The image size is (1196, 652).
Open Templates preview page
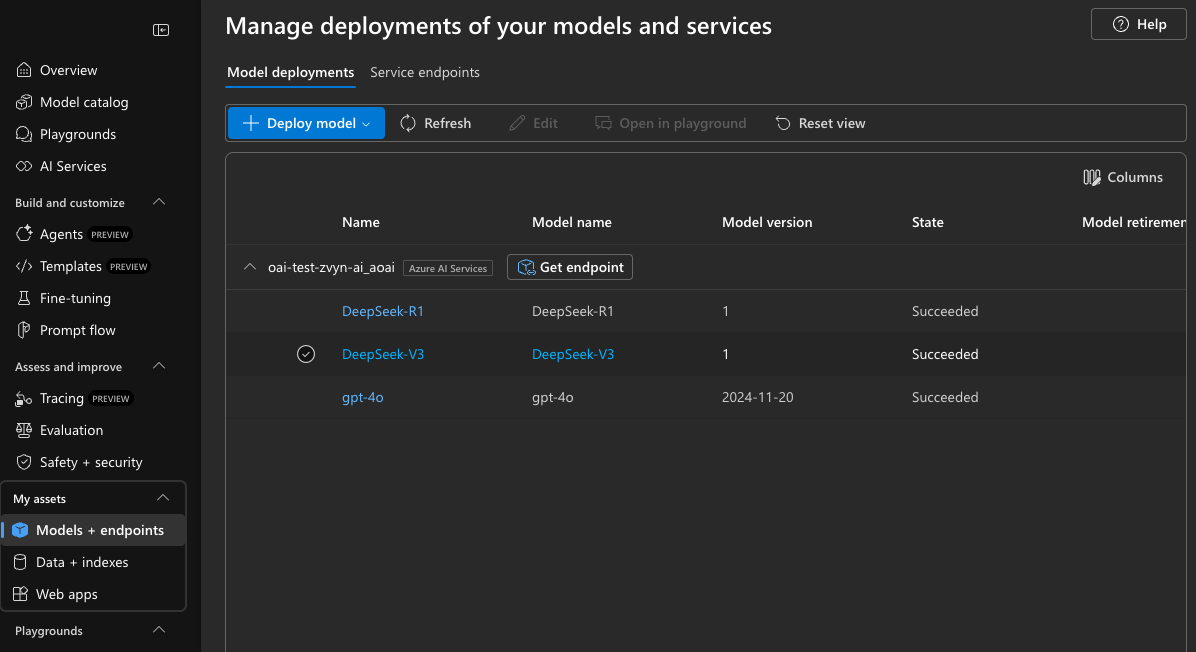(x=82, y=266)
